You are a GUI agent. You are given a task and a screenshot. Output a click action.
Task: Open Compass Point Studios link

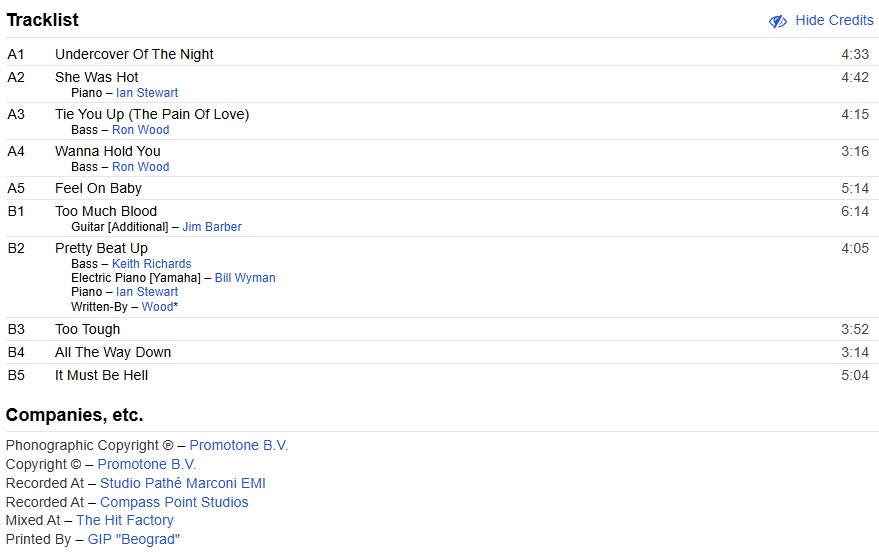174,503
